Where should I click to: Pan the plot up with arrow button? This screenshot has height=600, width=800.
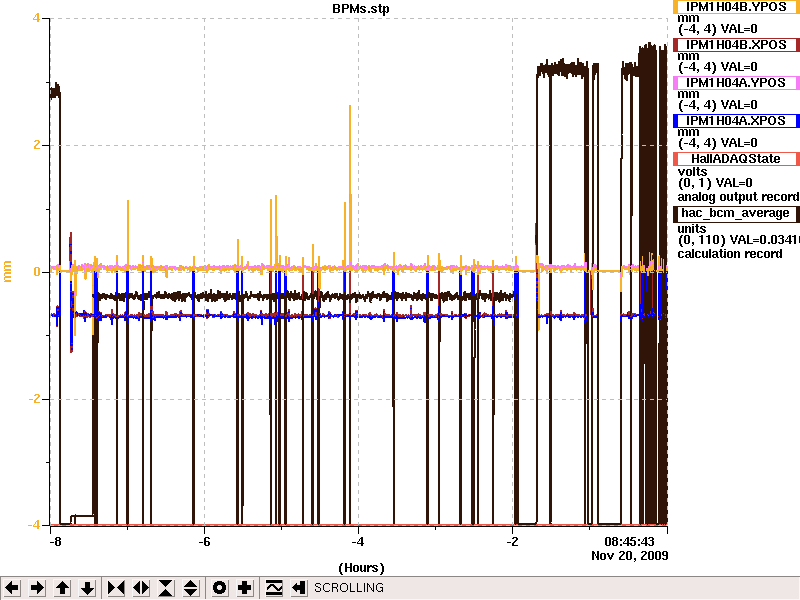click(62, 588)
